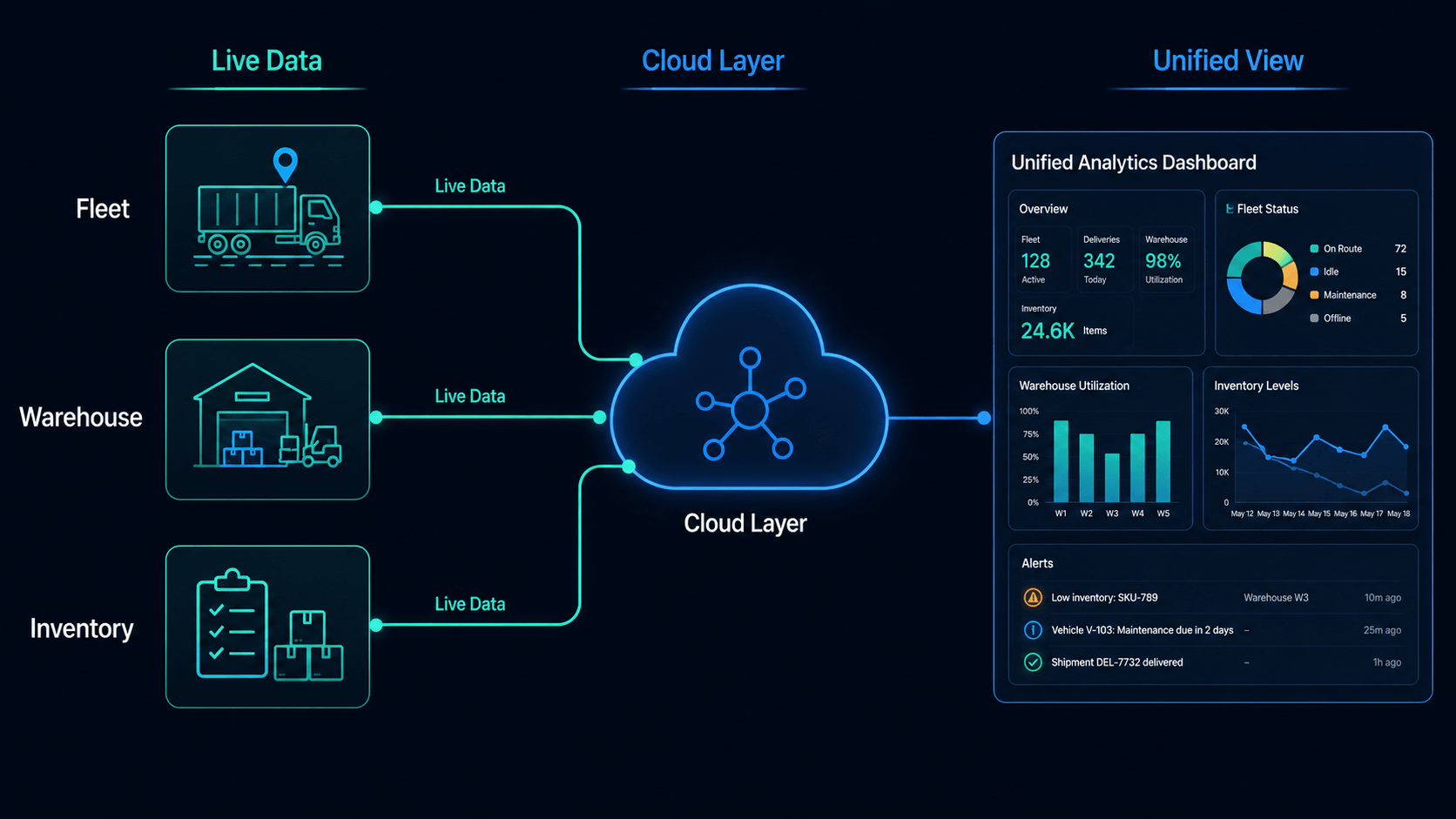Select the Live Data column heading
The image size is (1456, 819).
266,61
